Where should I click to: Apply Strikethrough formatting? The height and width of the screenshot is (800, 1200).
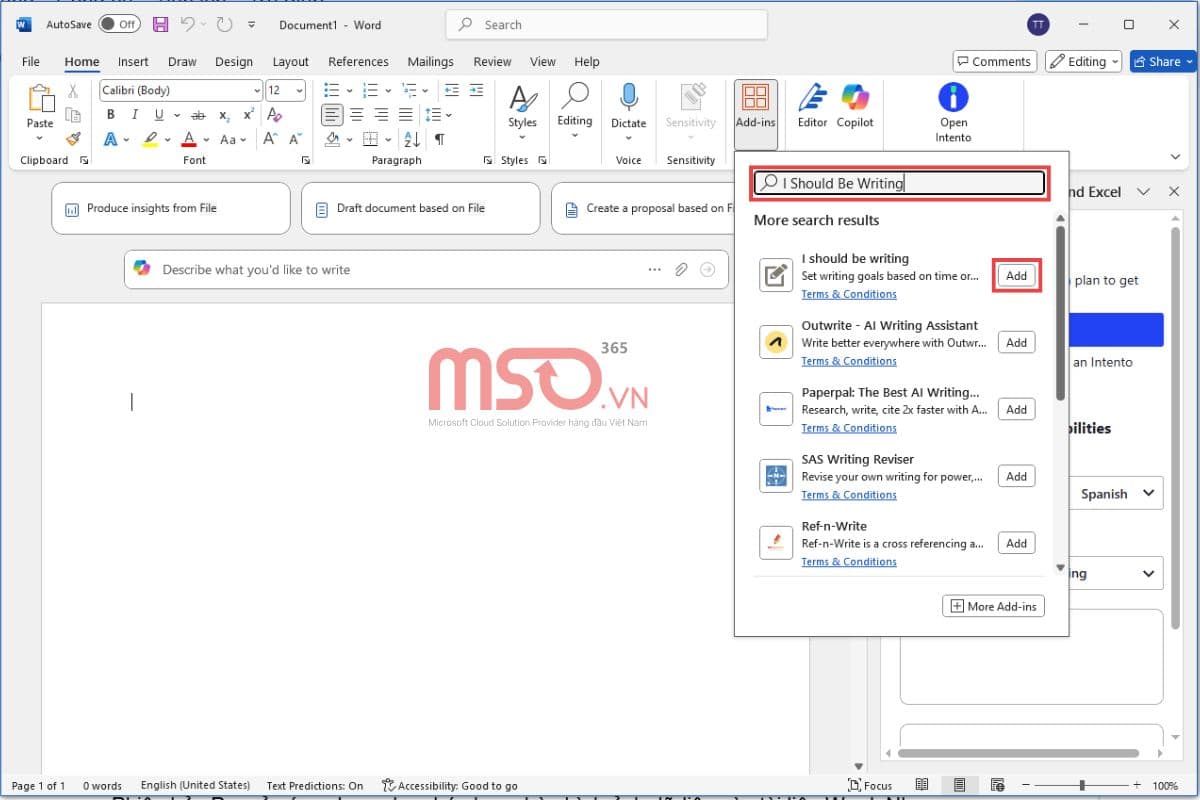197,115
